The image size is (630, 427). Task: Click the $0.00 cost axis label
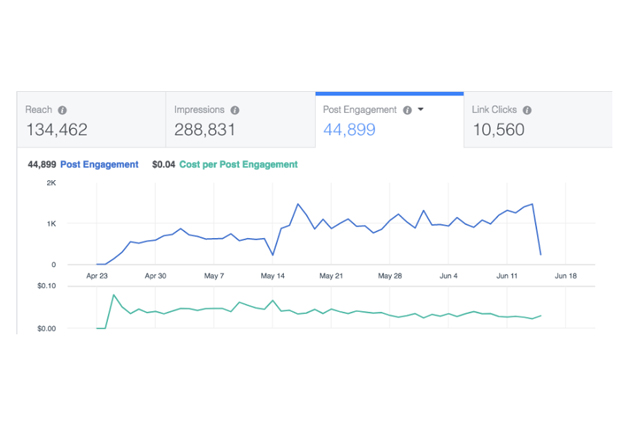tap(47, 329)
